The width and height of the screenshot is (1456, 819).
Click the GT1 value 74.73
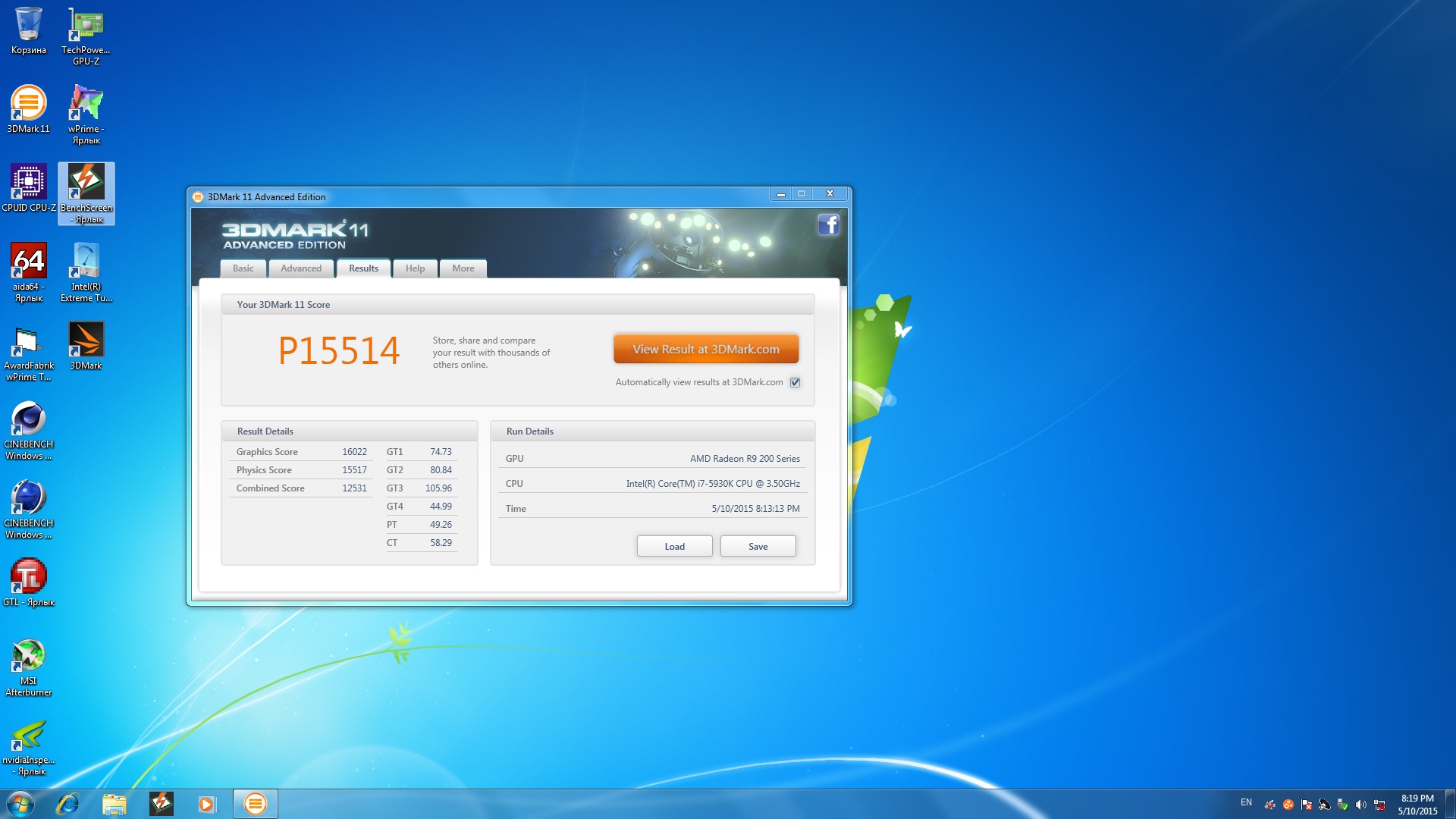[x=441, y=452]
